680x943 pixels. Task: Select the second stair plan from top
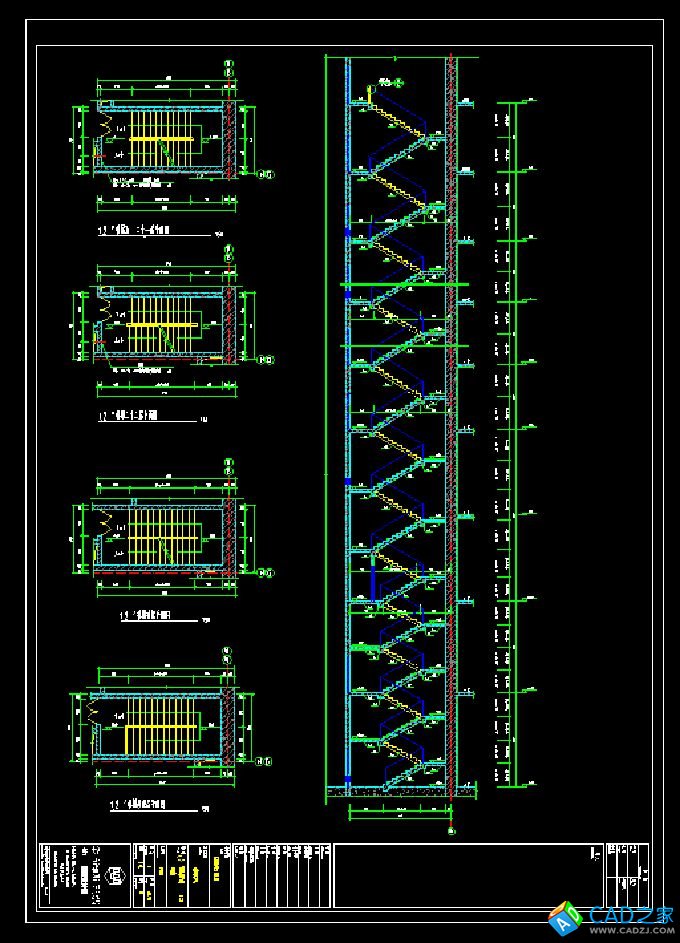[160, 325]
